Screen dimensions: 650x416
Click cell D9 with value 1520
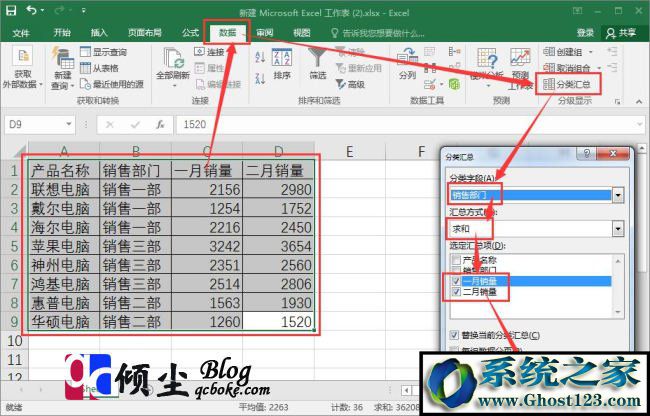(278, 322)
